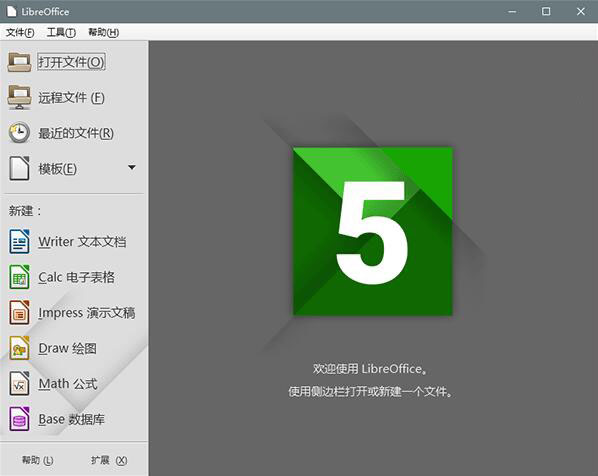Screen dimensions: 598x476
Task: Click the 使用侧边栏打开或新建一个文件 text
Action: (370, 391)
